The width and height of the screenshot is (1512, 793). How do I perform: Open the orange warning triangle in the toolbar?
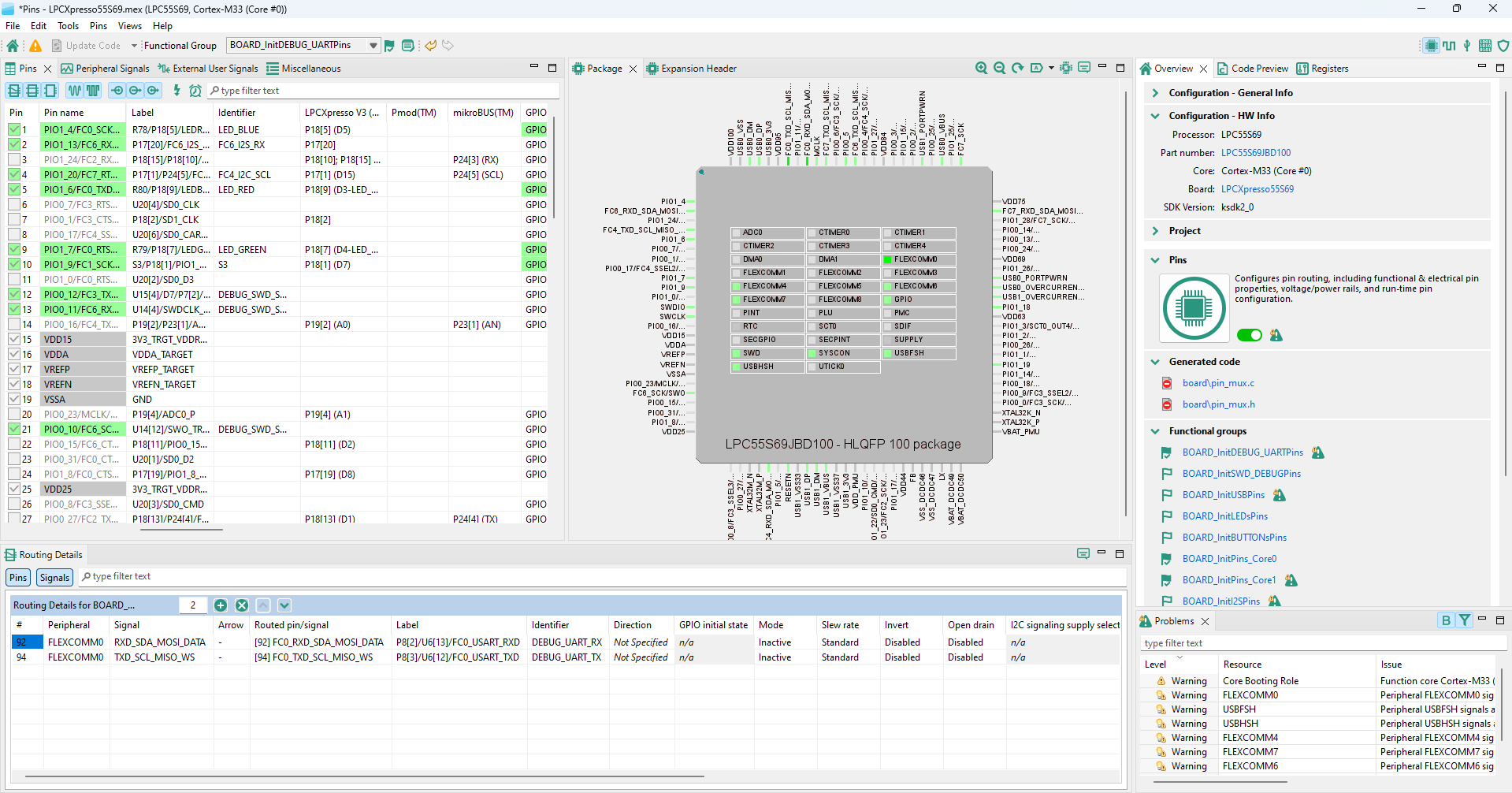[35, 46]
